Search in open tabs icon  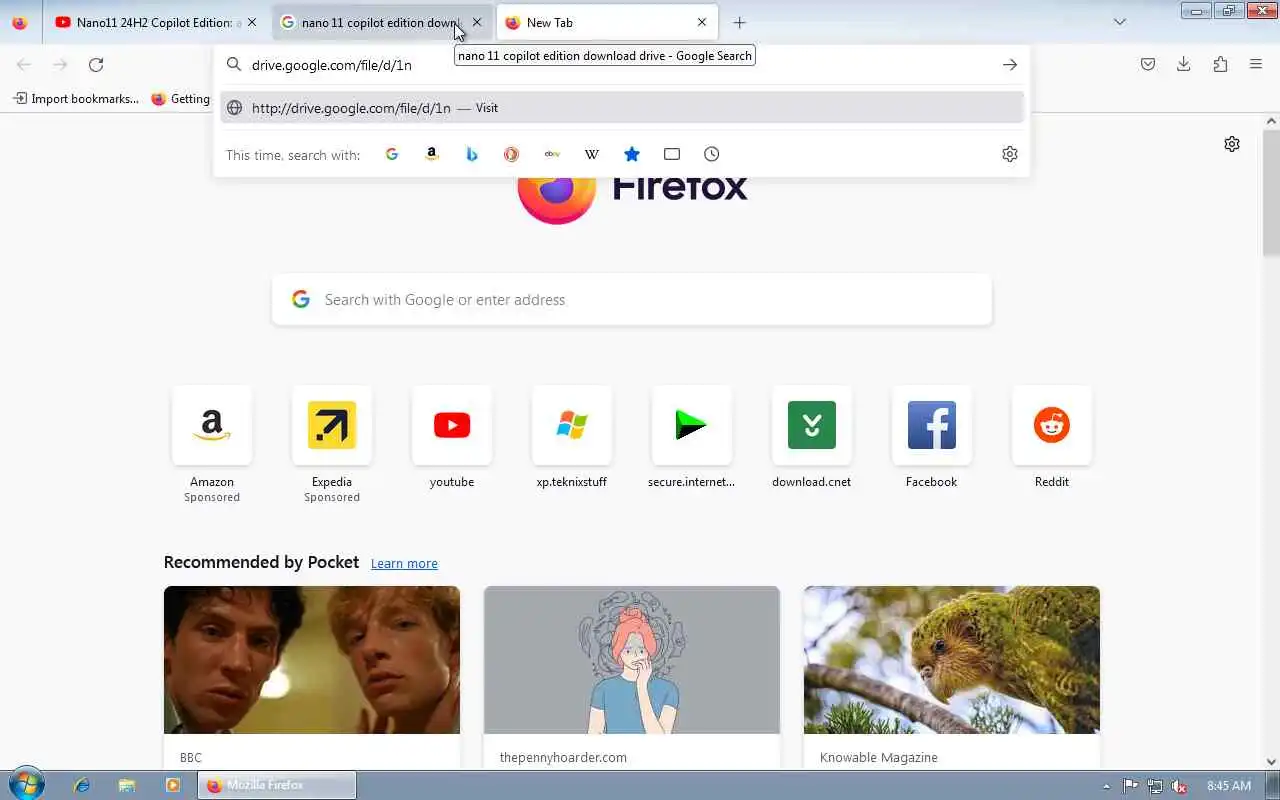point(672,154)
